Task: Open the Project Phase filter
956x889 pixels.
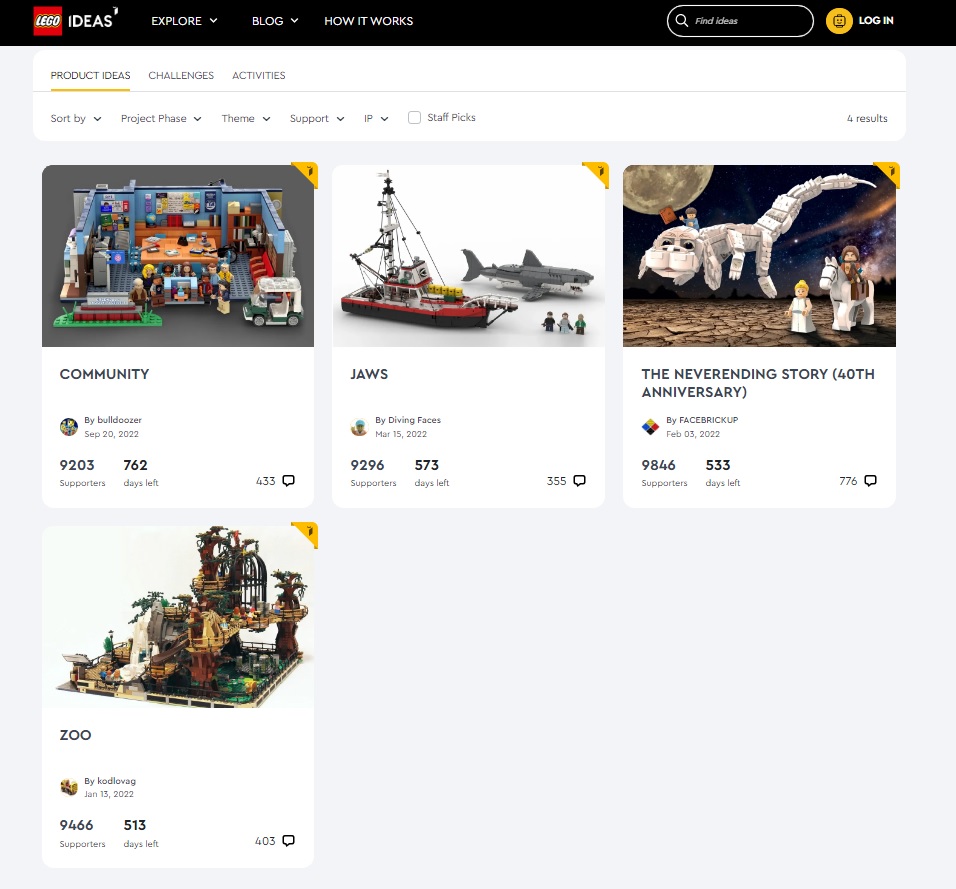Action: pyautogui.click(x=161, y=118)
